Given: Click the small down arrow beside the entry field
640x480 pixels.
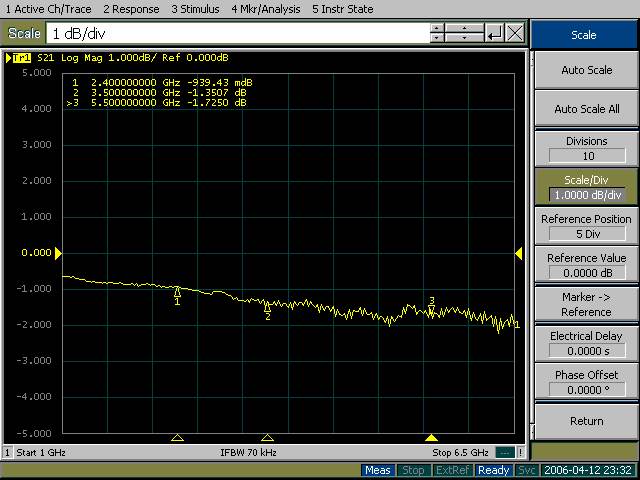Looking at the screenshot, I should [437, 38].
